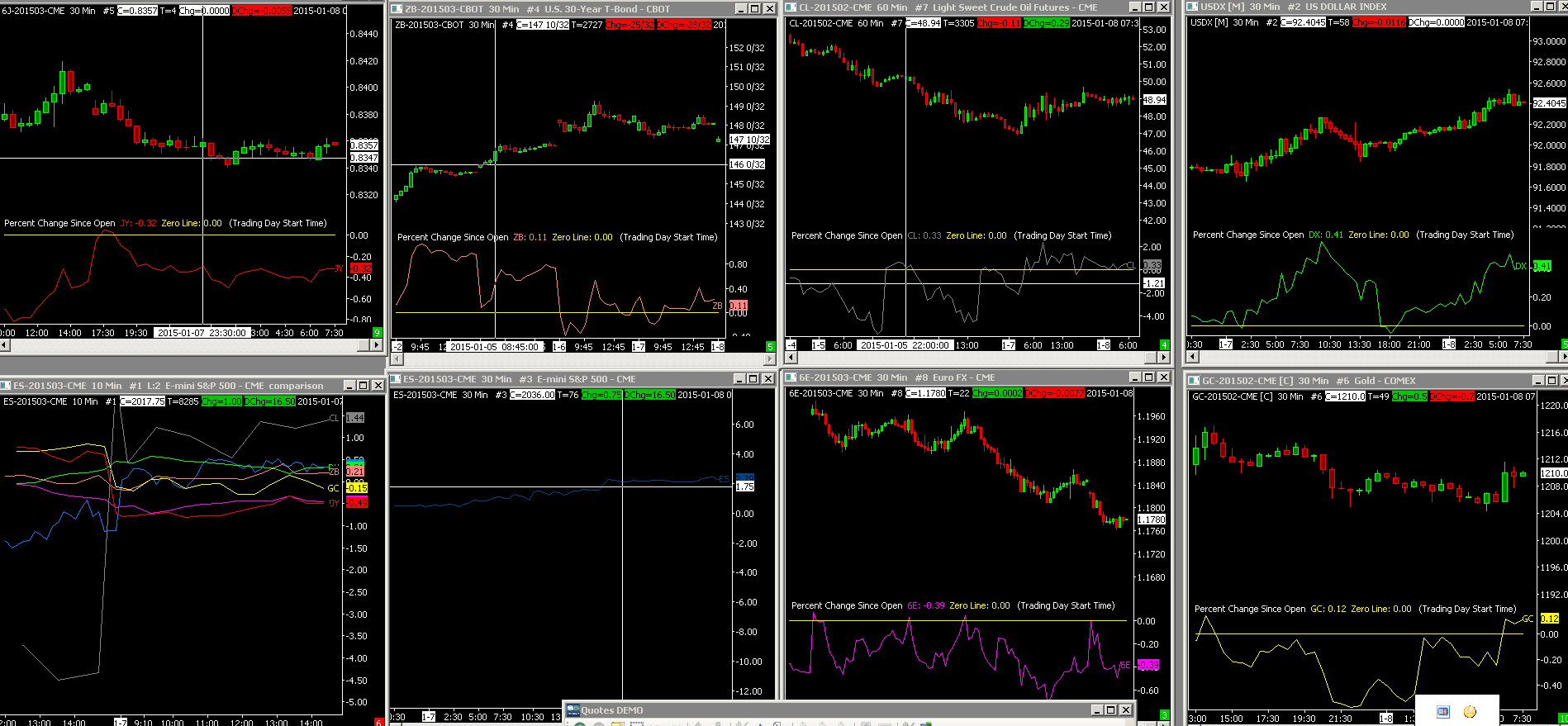Click right scroll arrow of ZB chart
The image size is (1568, 726).
(770, 359)
